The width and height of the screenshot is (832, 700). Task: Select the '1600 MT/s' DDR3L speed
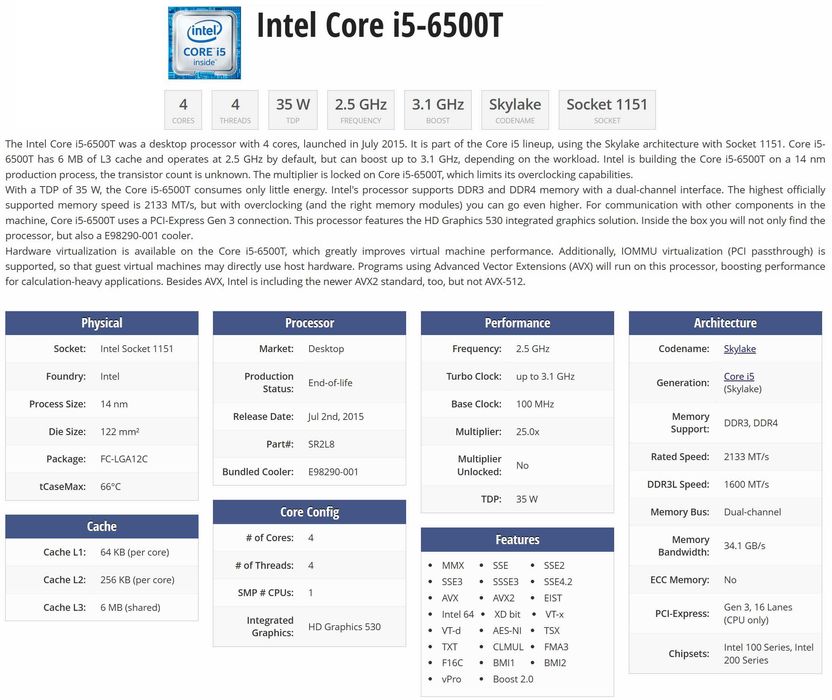(x=746, y=485)
